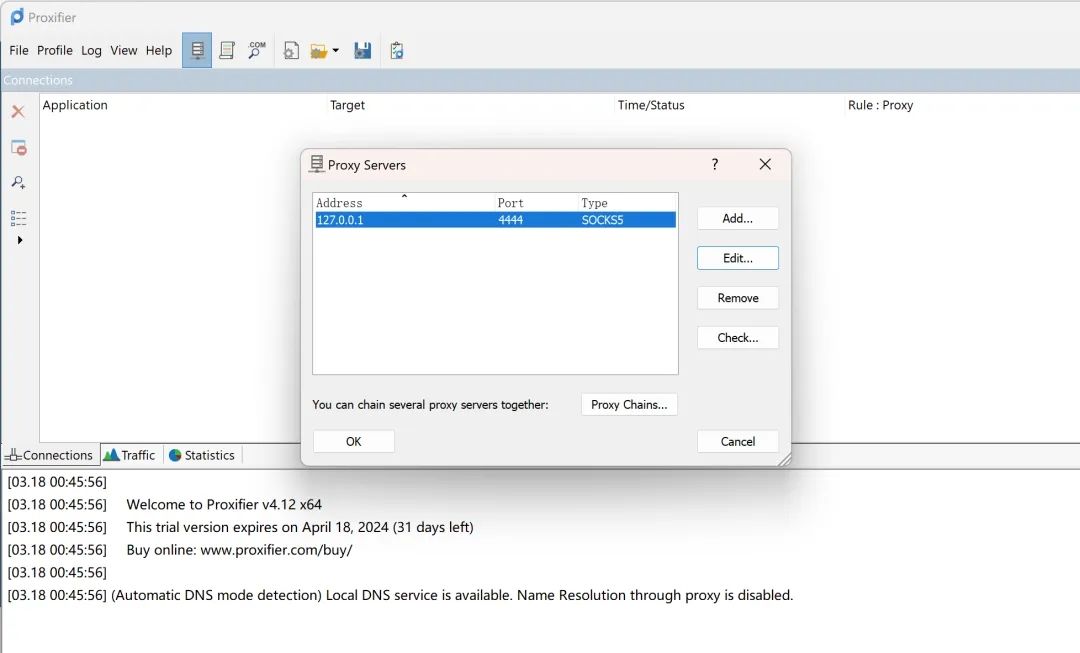Click the new profile document-gear toolbar icon
Screen dimensions: 1080x653
pyautogui.click(x=291, y=50)
